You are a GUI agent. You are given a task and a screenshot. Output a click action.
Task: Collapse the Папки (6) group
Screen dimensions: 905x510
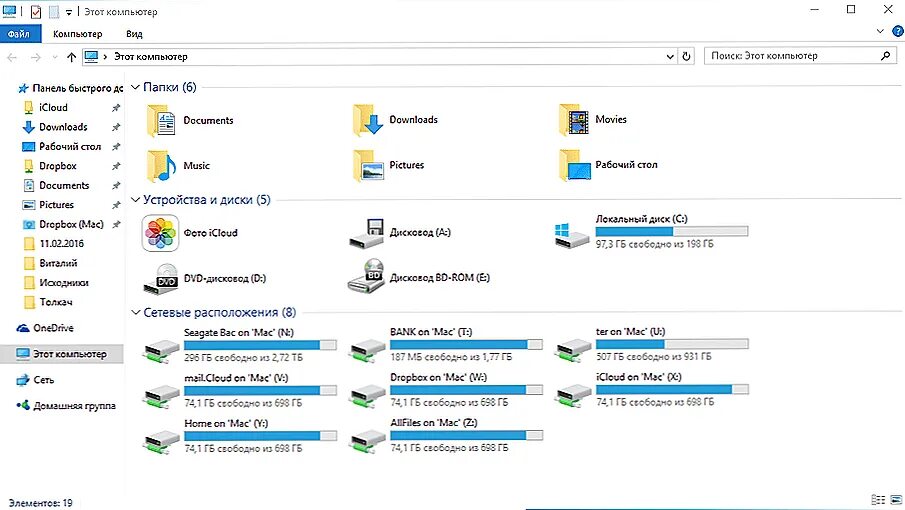(x=135, y=87)
